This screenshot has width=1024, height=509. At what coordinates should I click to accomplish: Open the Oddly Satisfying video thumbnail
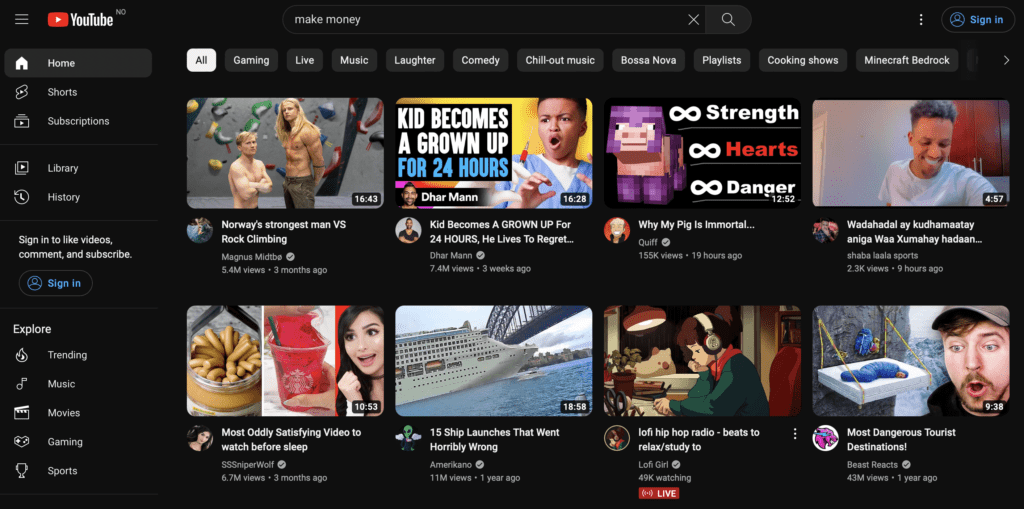[285, 361]
